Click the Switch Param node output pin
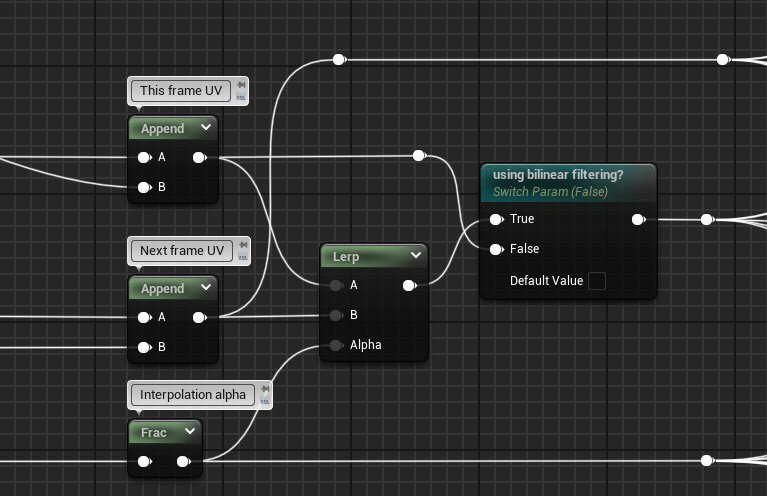 638,220
